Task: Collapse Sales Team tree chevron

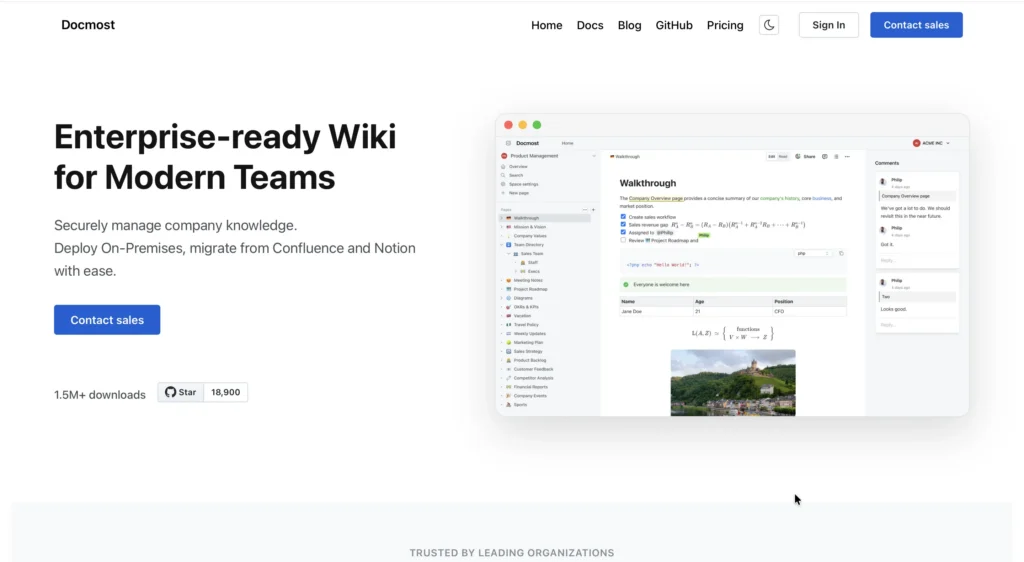Action: pyautogui.click(x=509, y=254)
